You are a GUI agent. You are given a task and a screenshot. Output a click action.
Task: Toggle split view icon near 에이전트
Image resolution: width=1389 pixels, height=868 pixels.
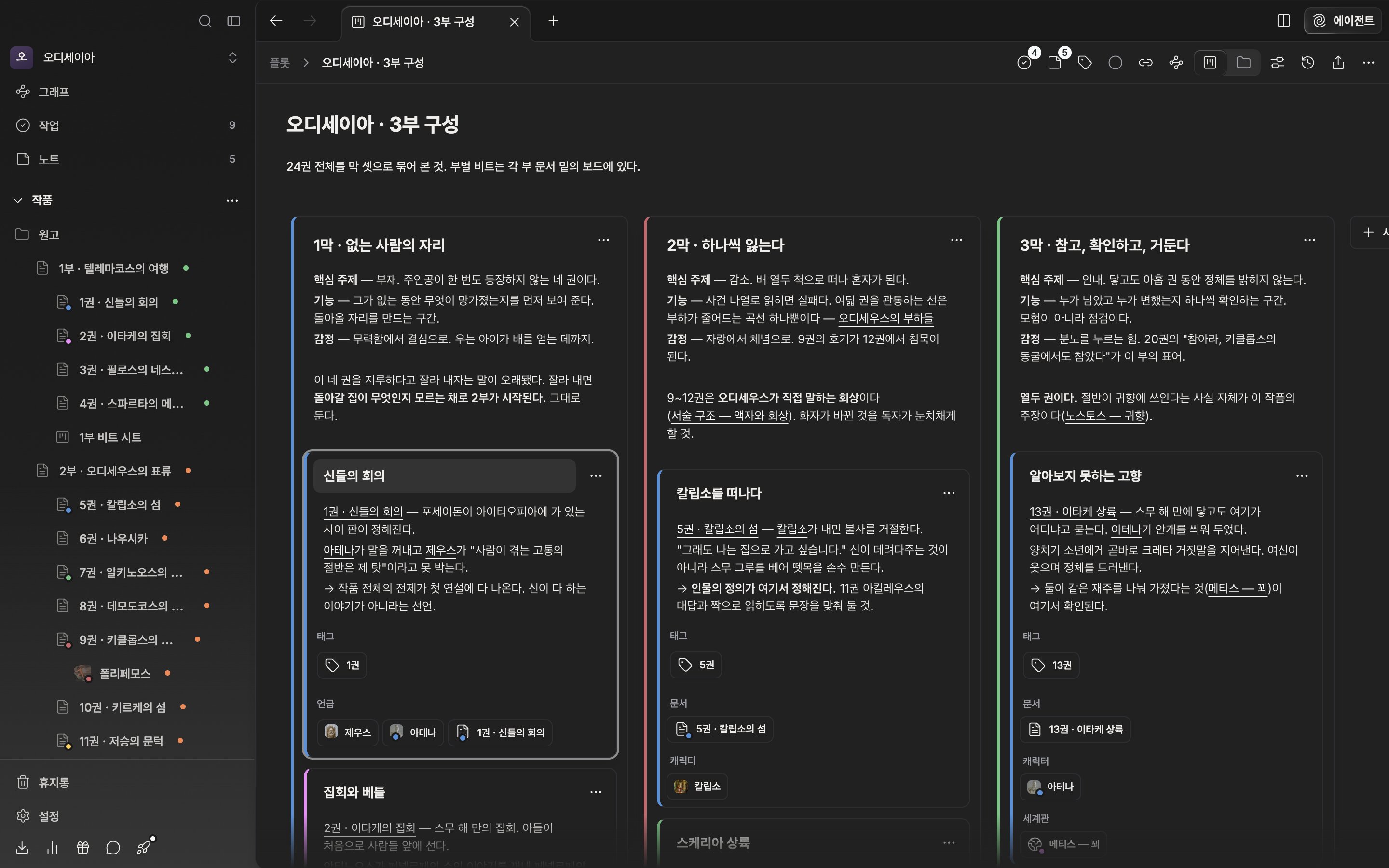pos(1284,21)
